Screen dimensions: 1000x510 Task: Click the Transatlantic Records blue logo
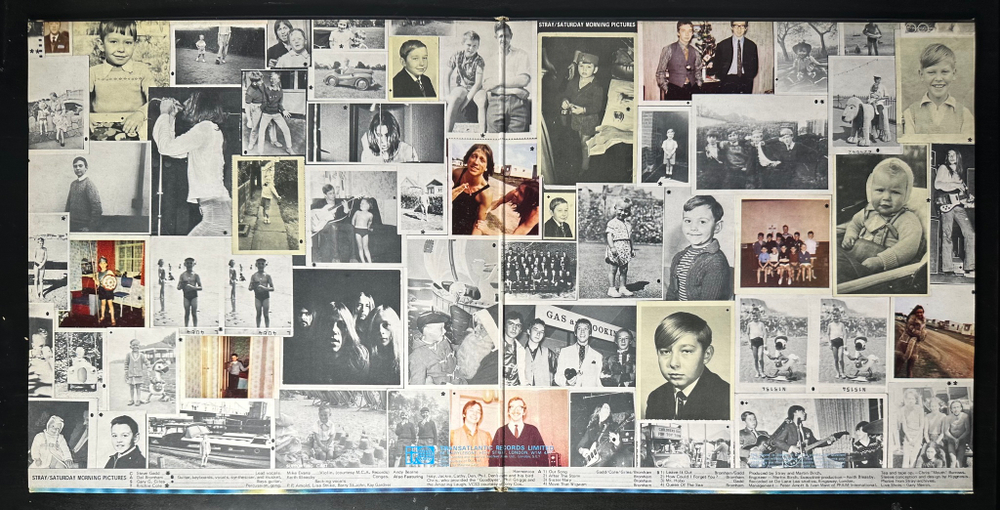click(420, 455)
